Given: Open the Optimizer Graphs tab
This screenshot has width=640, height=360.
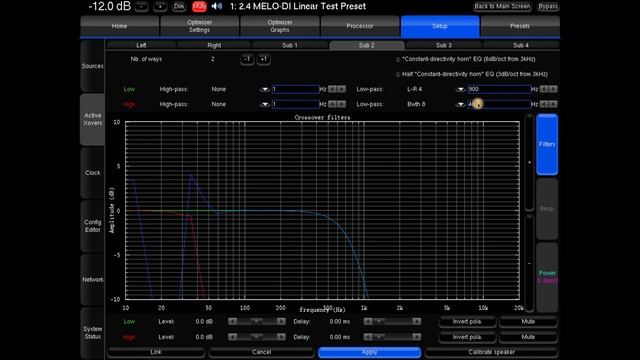Looking at the screenshot, I should (x=280, y=26).
